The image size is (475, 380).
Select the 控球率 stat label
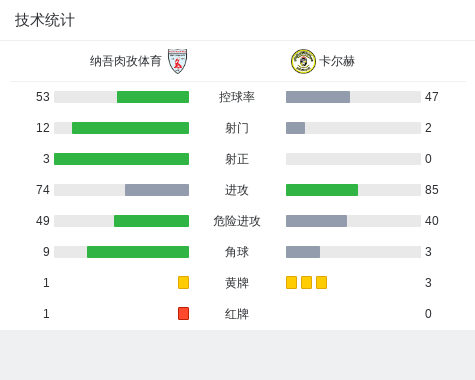pyautogui.click(x=237, y=97)
